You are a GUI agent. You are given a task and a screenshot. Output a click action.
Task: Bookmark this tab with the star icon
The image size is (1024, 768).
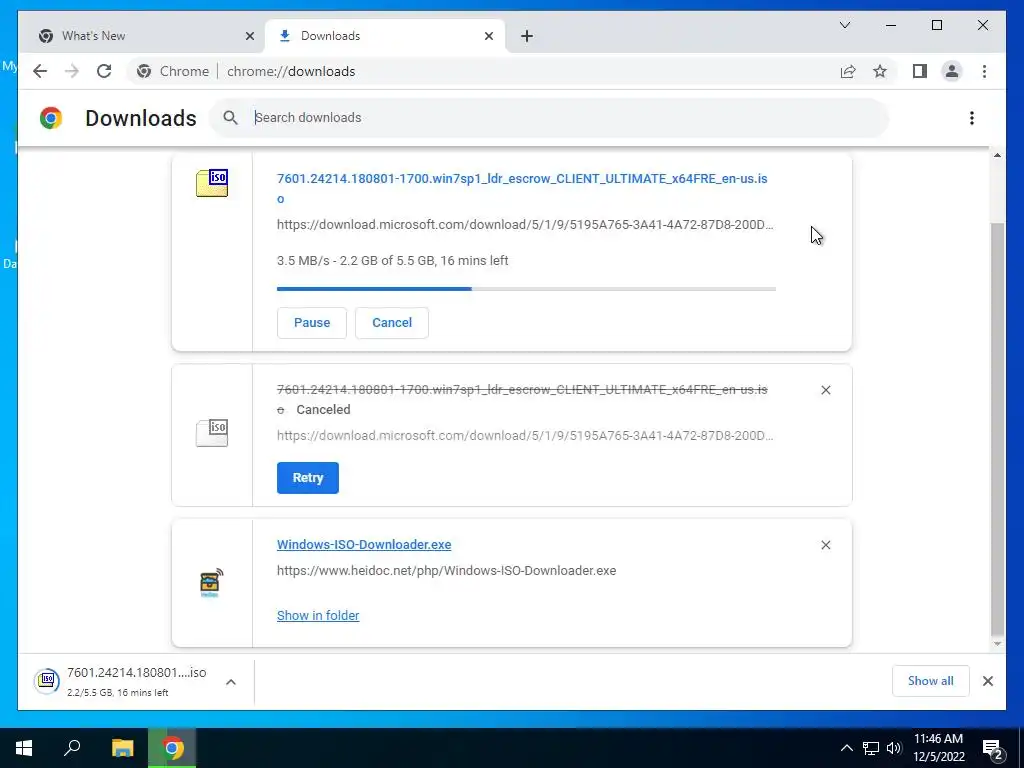880,71
